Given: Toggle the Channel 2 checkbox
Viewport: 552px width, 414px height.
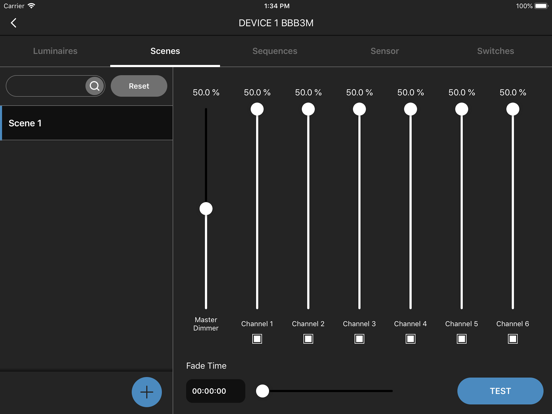Looking at the screenshot, I should coord(308,339).
